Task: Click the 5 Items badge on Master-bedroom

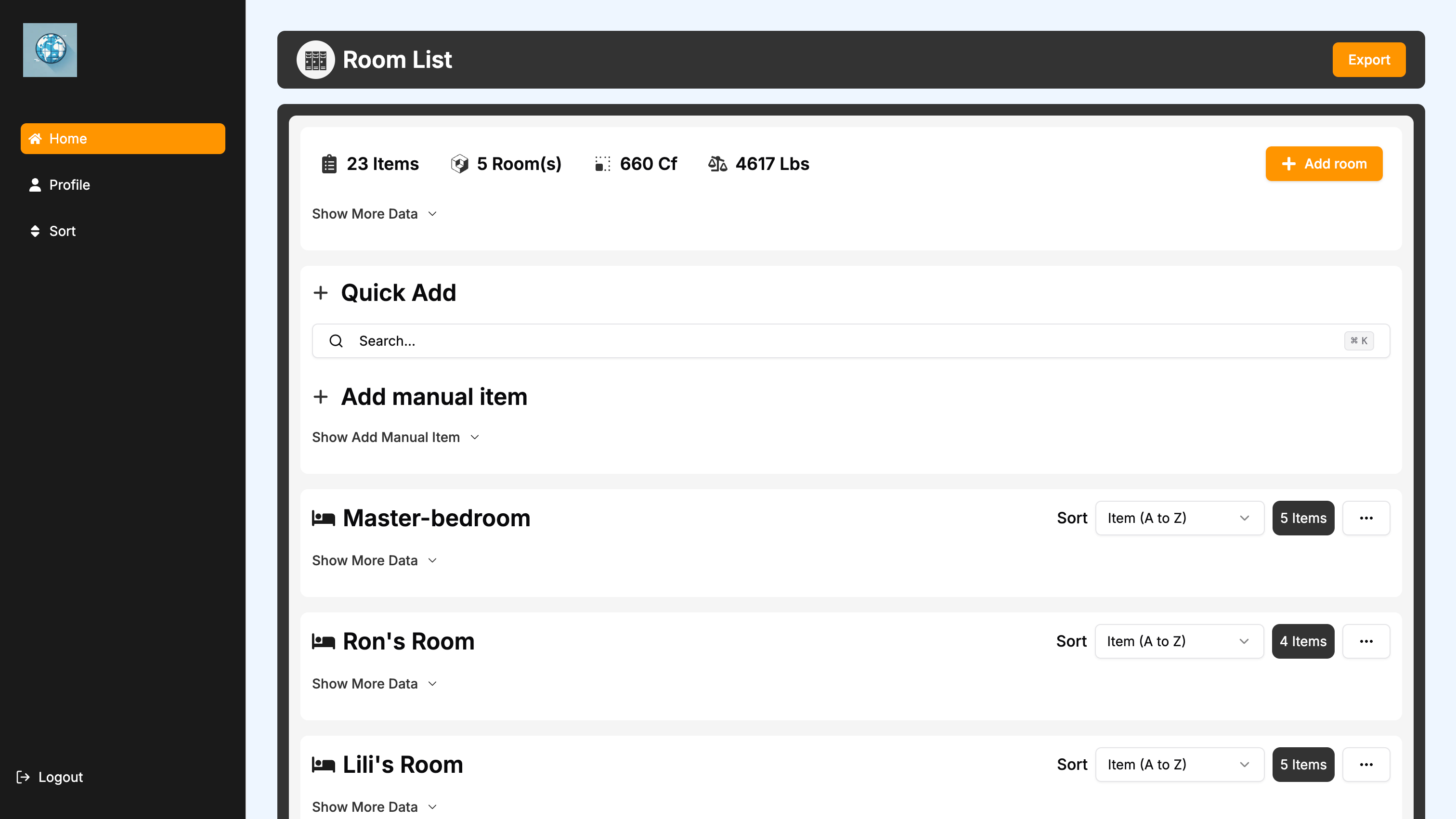Action: pyautogui.click(x=1303, y=518)
